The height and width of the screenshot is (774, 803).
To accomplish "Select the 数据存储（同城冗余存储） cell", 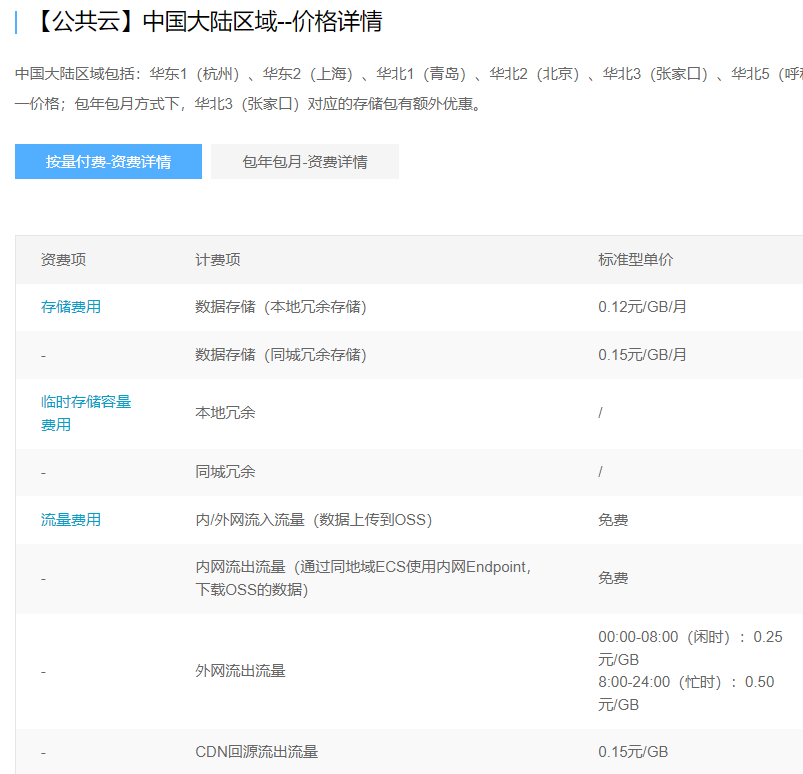I will click(281, 354).
